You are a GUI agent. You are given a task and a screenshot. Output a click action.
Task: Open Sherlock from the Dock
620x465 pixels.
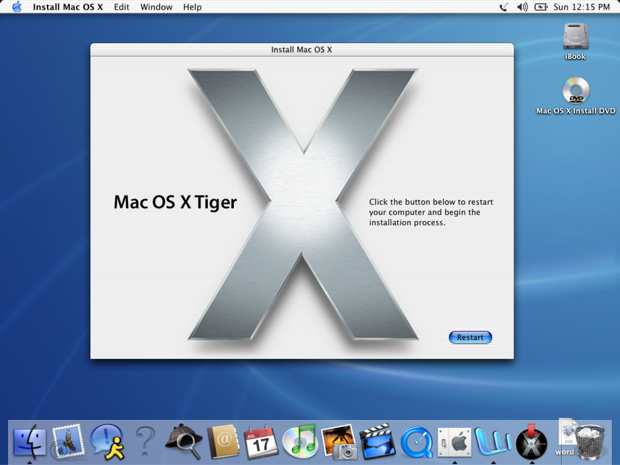tap(183, 442)
